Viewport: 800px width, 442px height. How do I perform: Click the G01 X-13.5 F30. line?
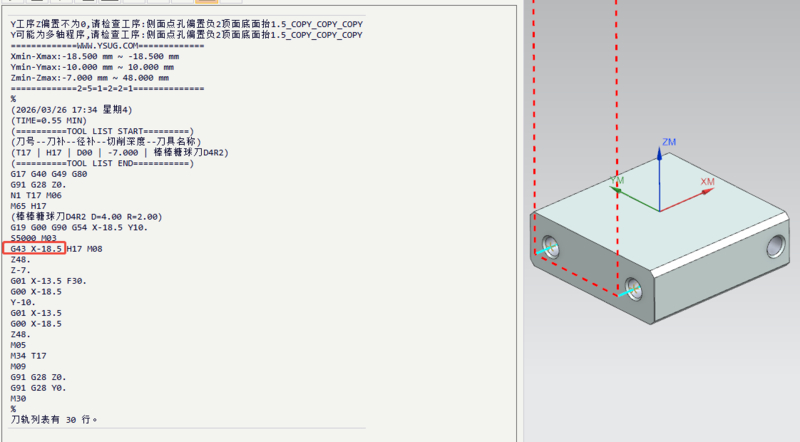click(x=48, y=281)
